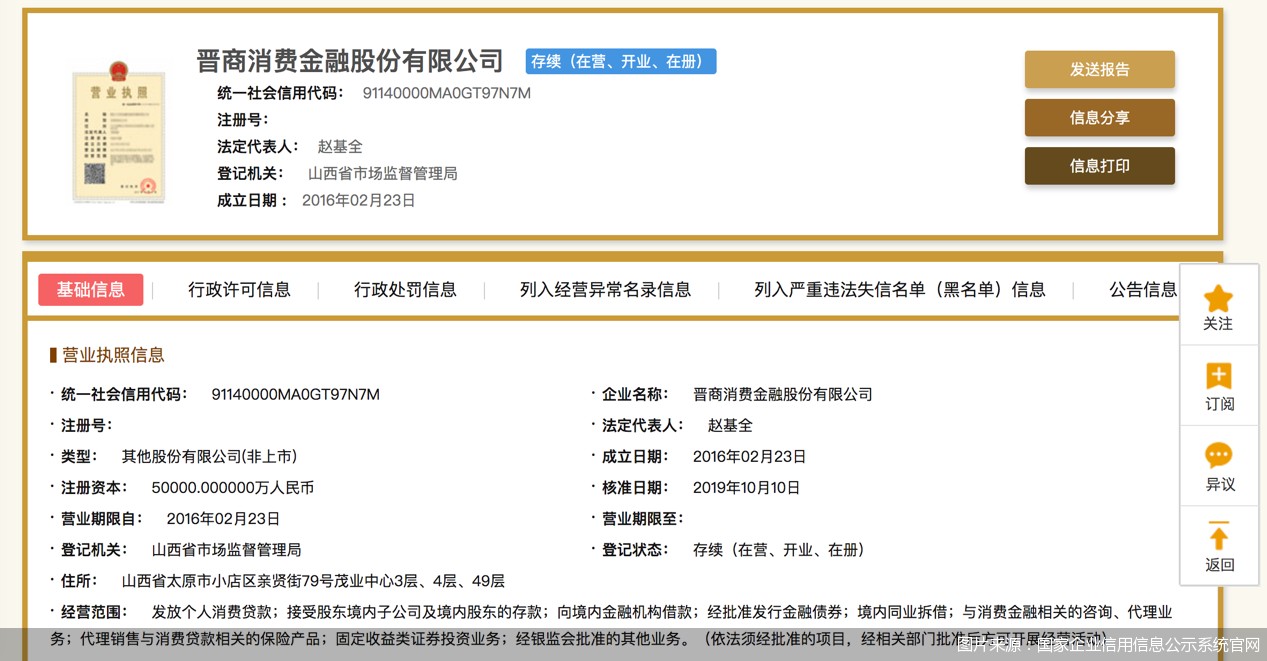The image size is (1267, 661).
Task: Click 注册资本 value 50000.000000万人民币
Action: click(x=233, y=488)
